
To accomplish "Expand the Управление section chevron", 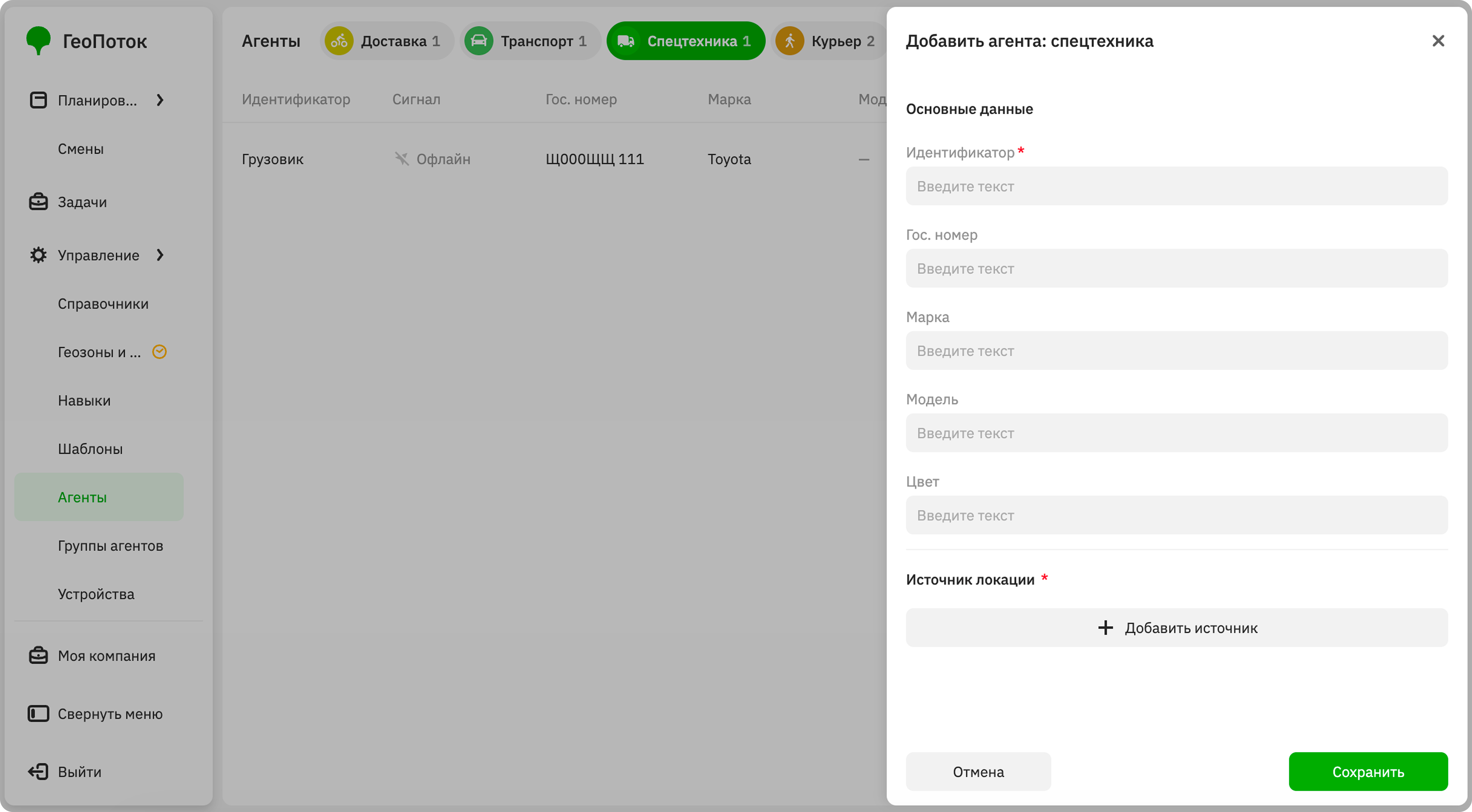I will (160, 255).
